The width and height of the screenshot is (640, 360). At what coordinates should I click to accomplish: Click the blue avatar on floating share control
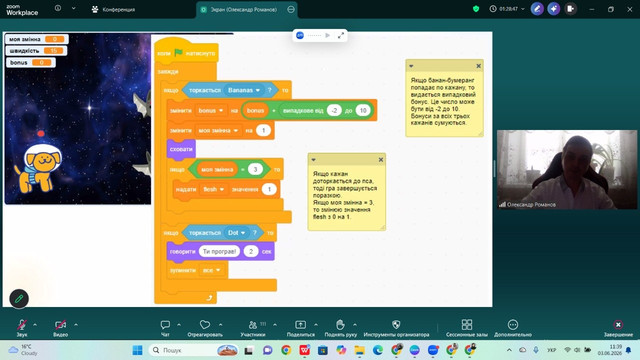tap(300, 36)
